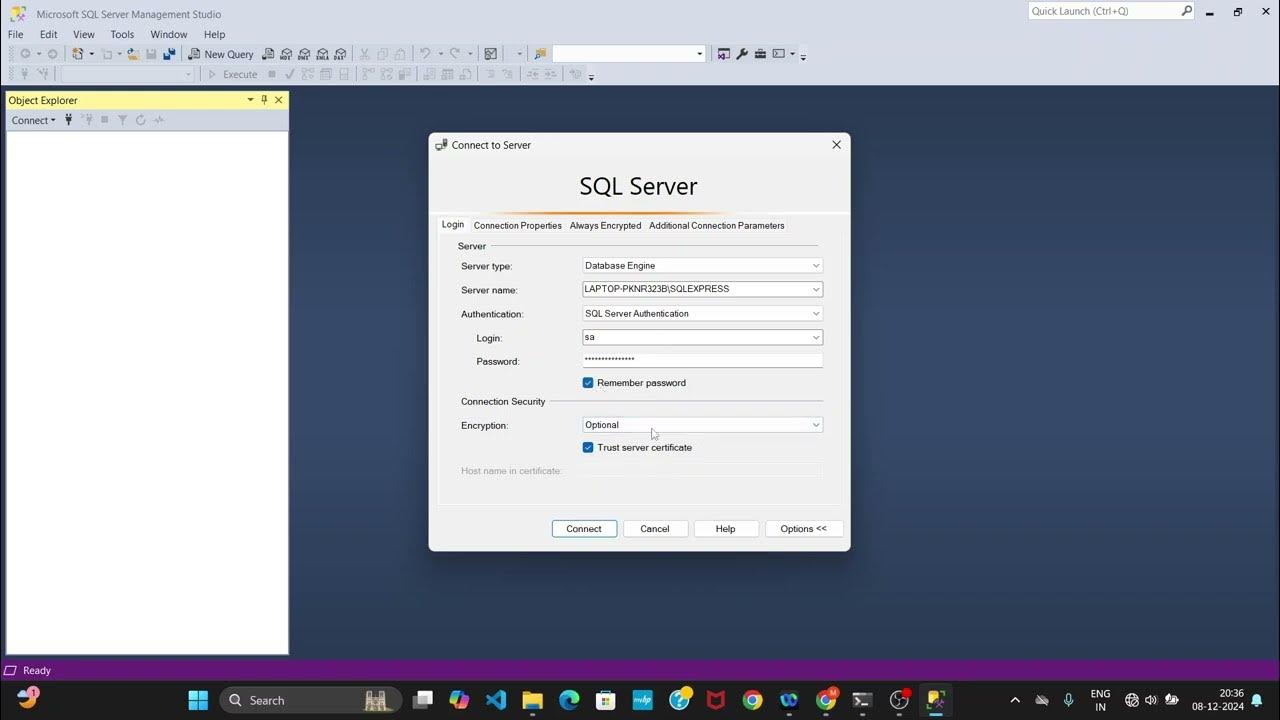
Task: Click the DMX query icon
Action: coord(304,54)
